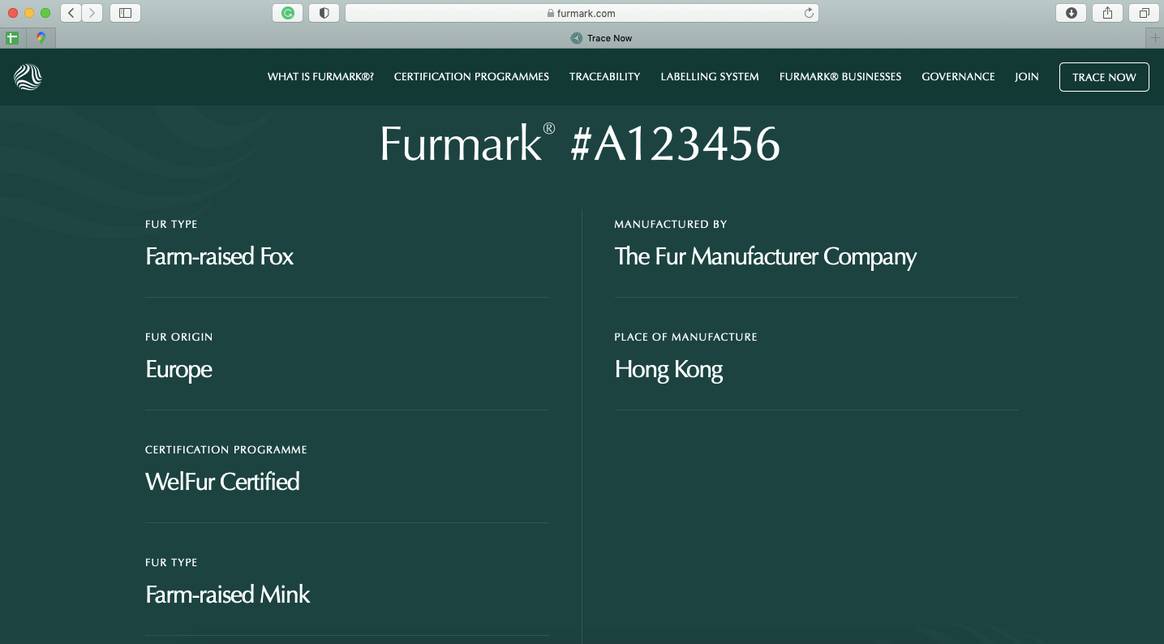Click the Trace Now button
The image size is (1164, 644).
pyautogui.click(x=1104, y=77)
